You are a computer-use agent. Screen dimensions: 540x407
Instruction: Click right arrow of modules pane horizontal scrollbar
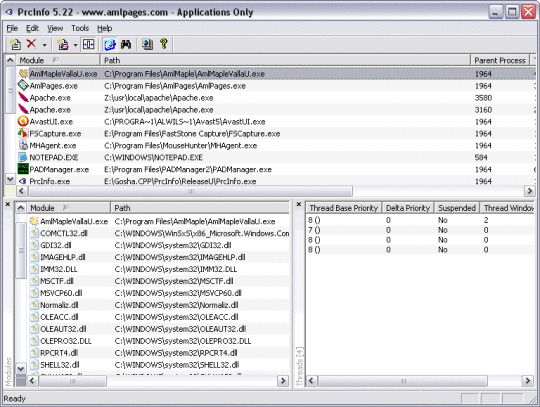click(283, 380)
